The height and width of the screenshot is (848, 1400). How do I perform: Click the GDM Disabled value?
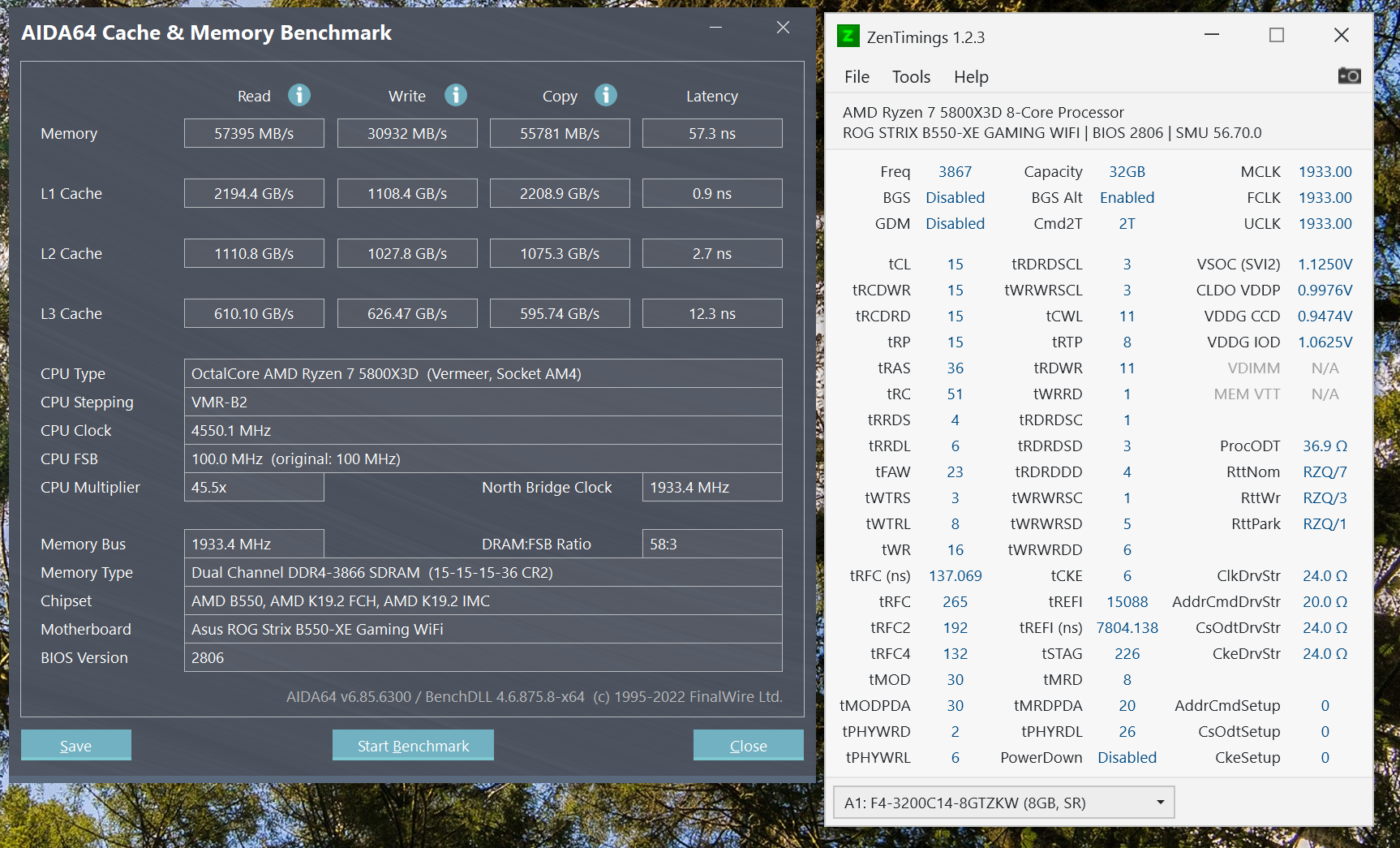click(x=955, y=224)
